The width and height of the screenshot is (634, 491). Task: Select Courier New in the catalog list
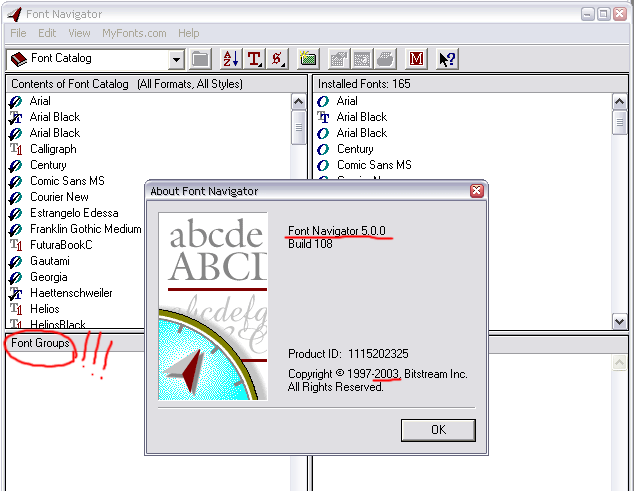pos(59,197)
